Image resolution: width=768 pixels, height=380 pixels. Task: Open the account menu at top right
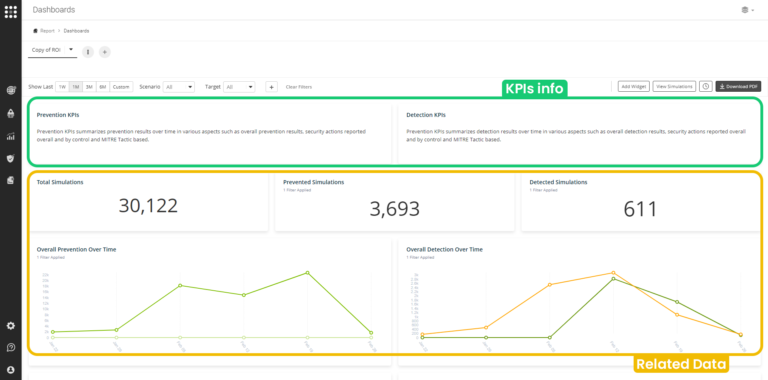748,10
